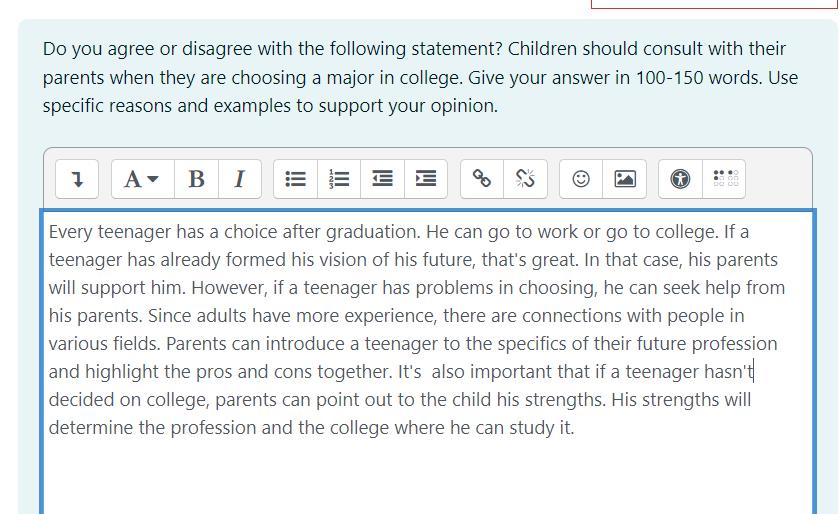Open the screenreader helper
The image size is (839, 514).
pyautogui.click(x=724, y=179)
